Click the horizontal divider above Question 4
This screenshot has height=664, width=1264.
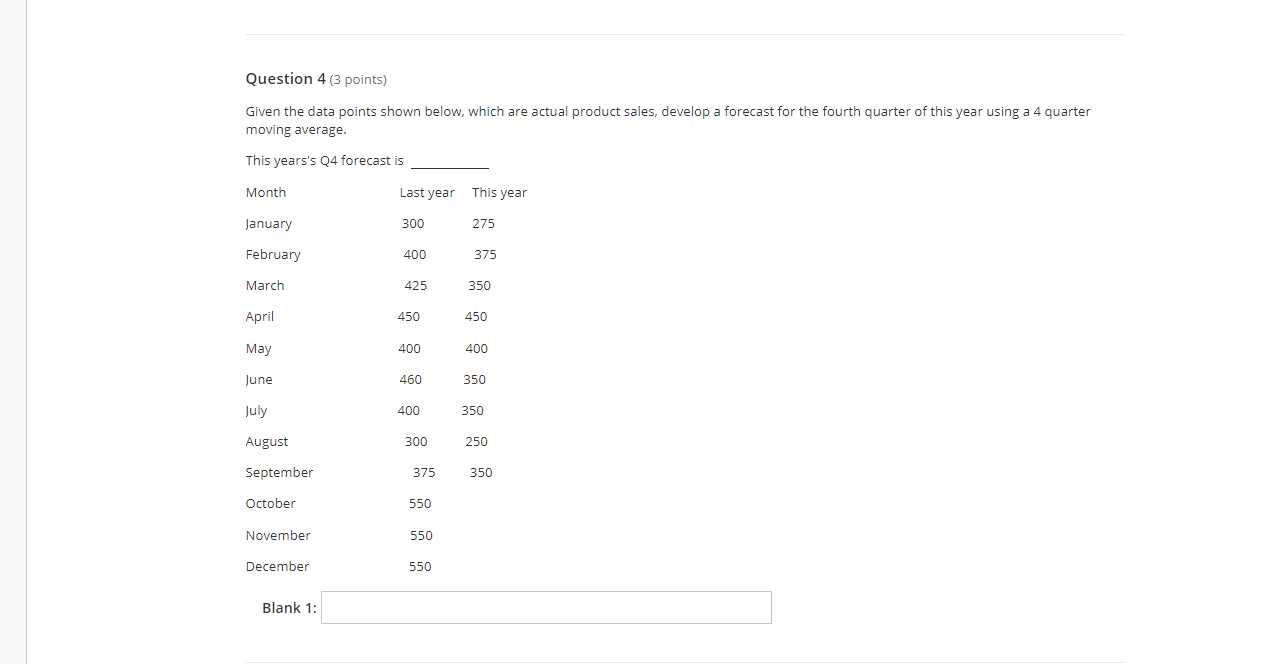(x=685, y=32)
